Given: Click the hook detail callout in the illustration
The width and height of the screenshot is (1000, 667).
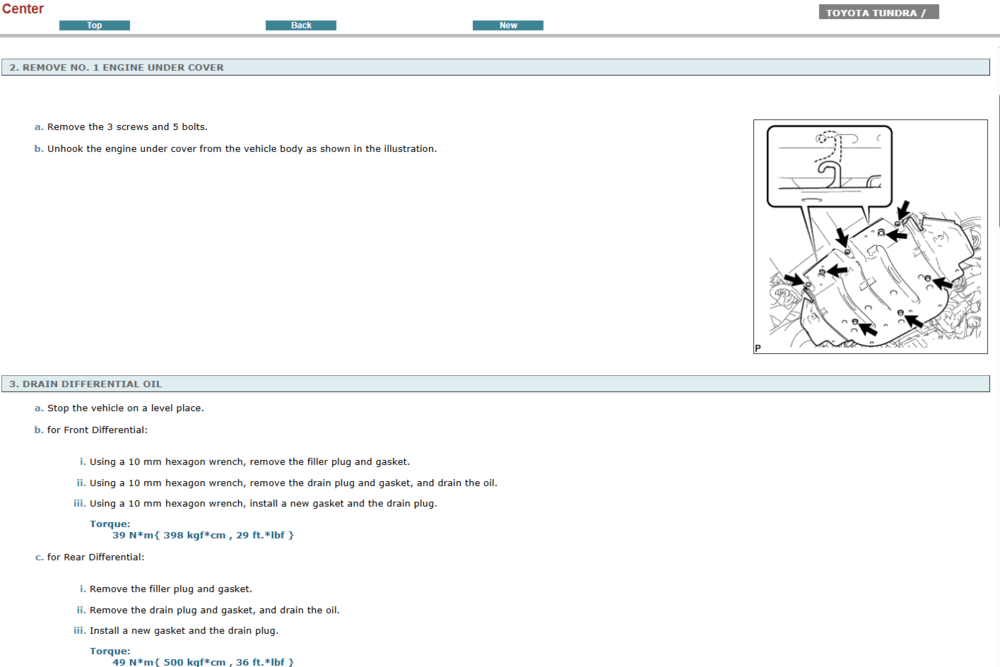Looking at the screenshot, I should (829, 164).
